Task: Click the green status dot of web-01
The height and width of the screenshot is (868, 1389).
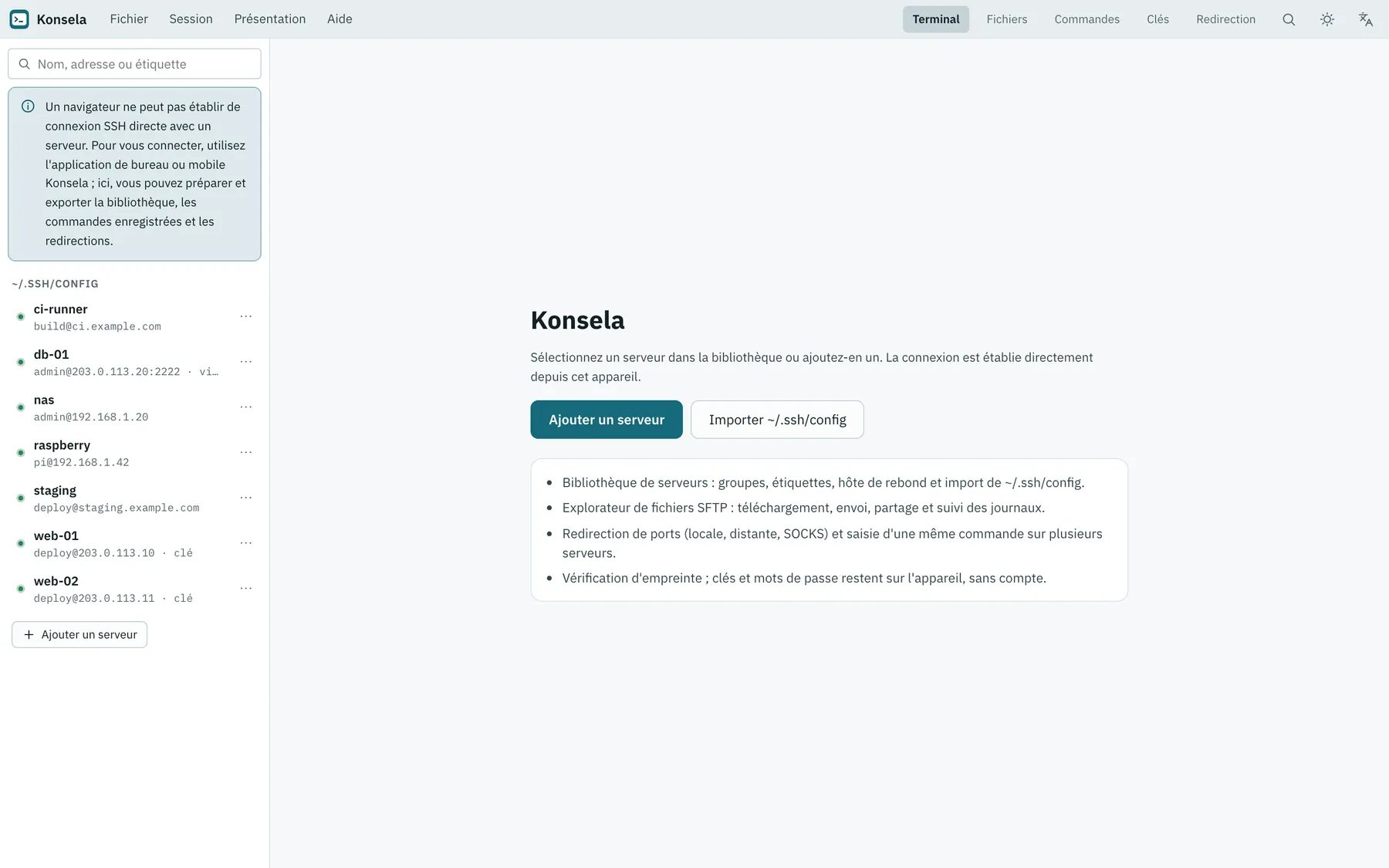Action: [x=21, y=544]
